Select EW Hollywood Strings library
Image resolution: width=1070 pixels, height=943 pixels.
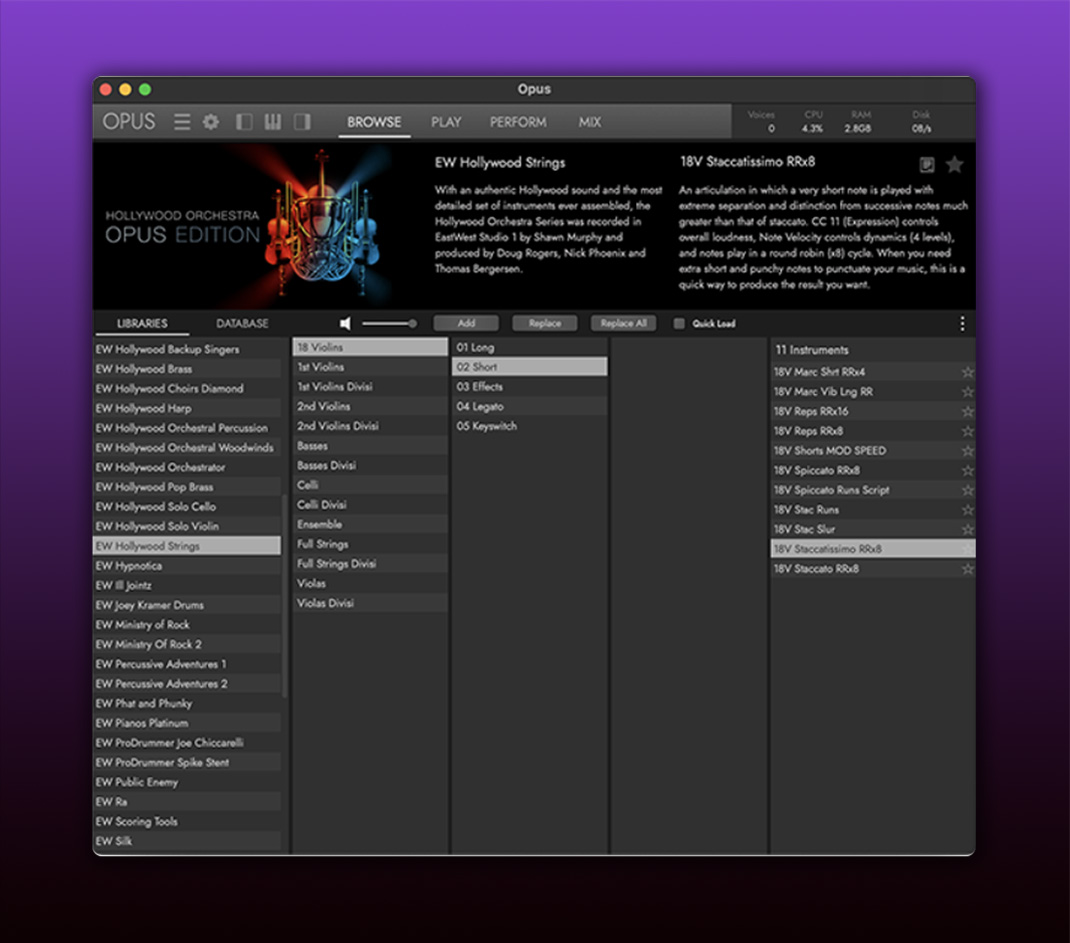(x=187, y=546)
